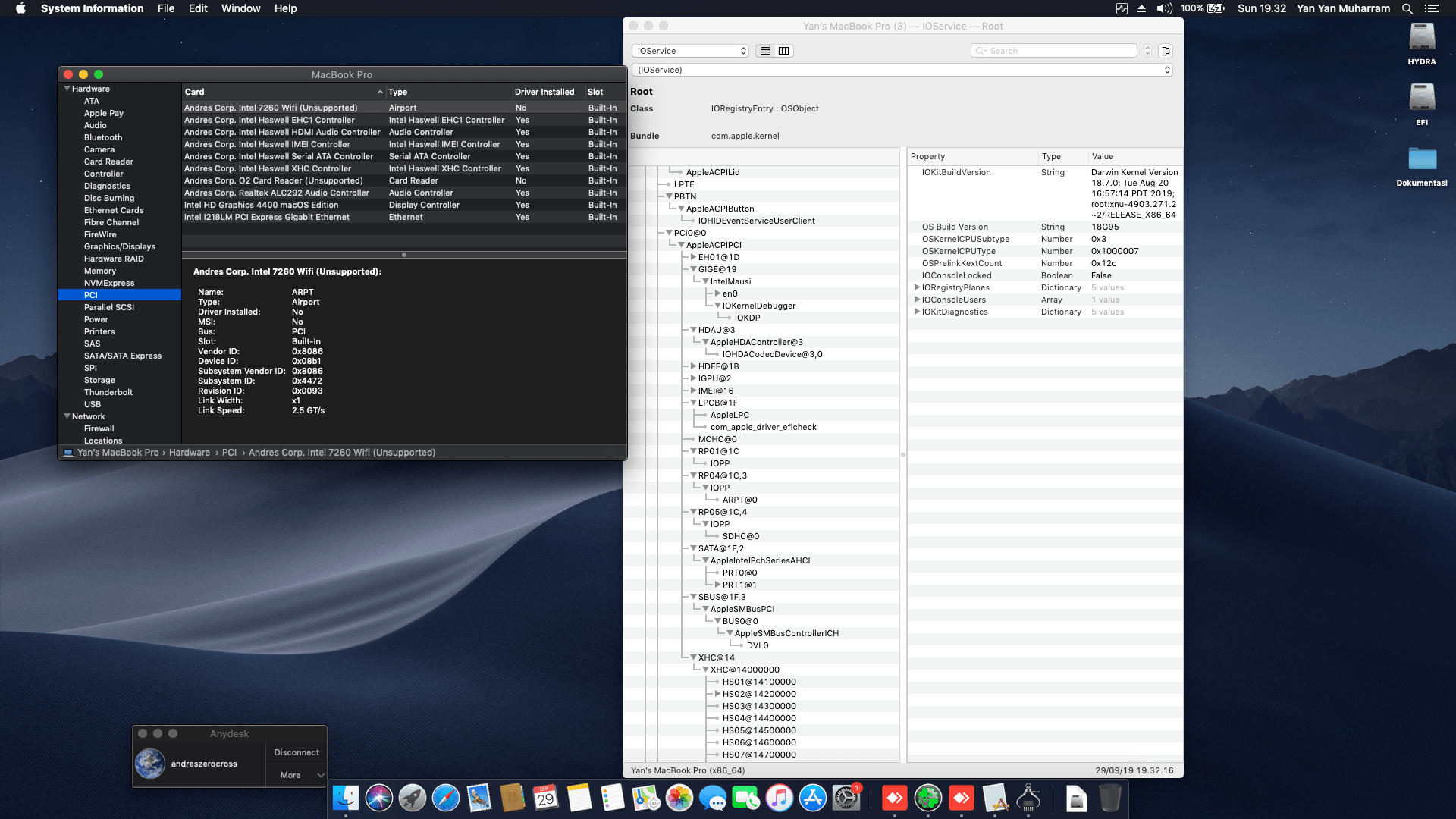1456x819 pixels.
Task: Click the Search field in IORegistryExplorer
Action: point(1054,51)
